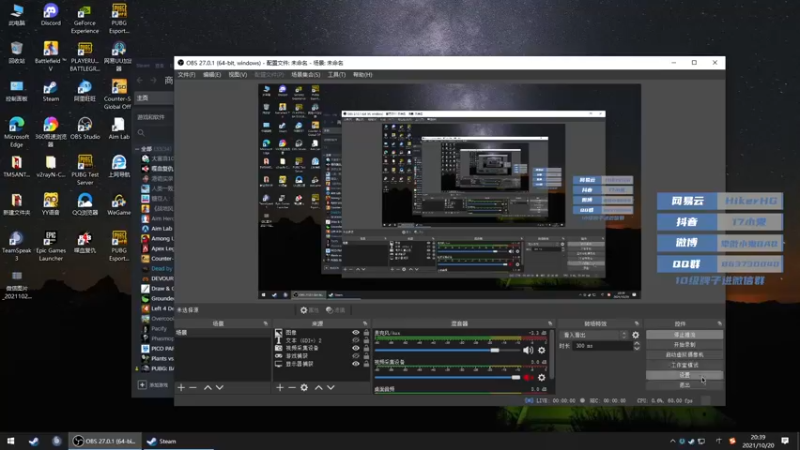Open Epic Games Launcher desktop icon
Viewport: 800px width, 450px height.
[51, 246]
